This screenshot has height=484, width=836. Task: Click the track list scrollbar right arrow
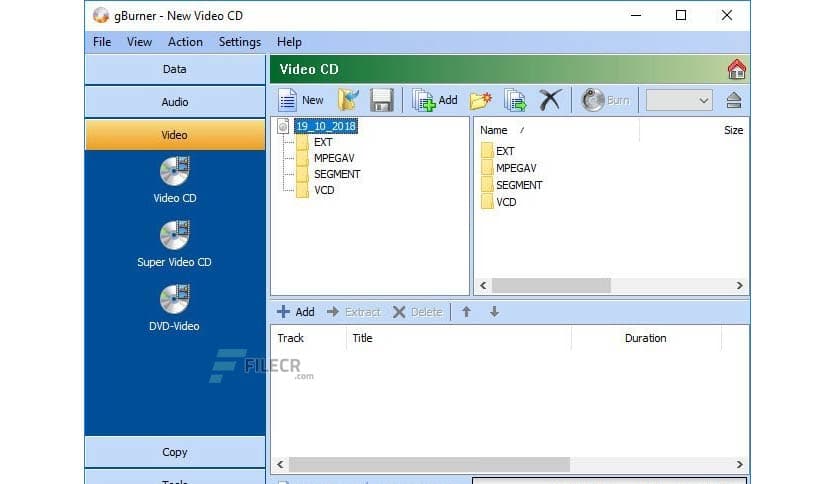tap(739, 465)
